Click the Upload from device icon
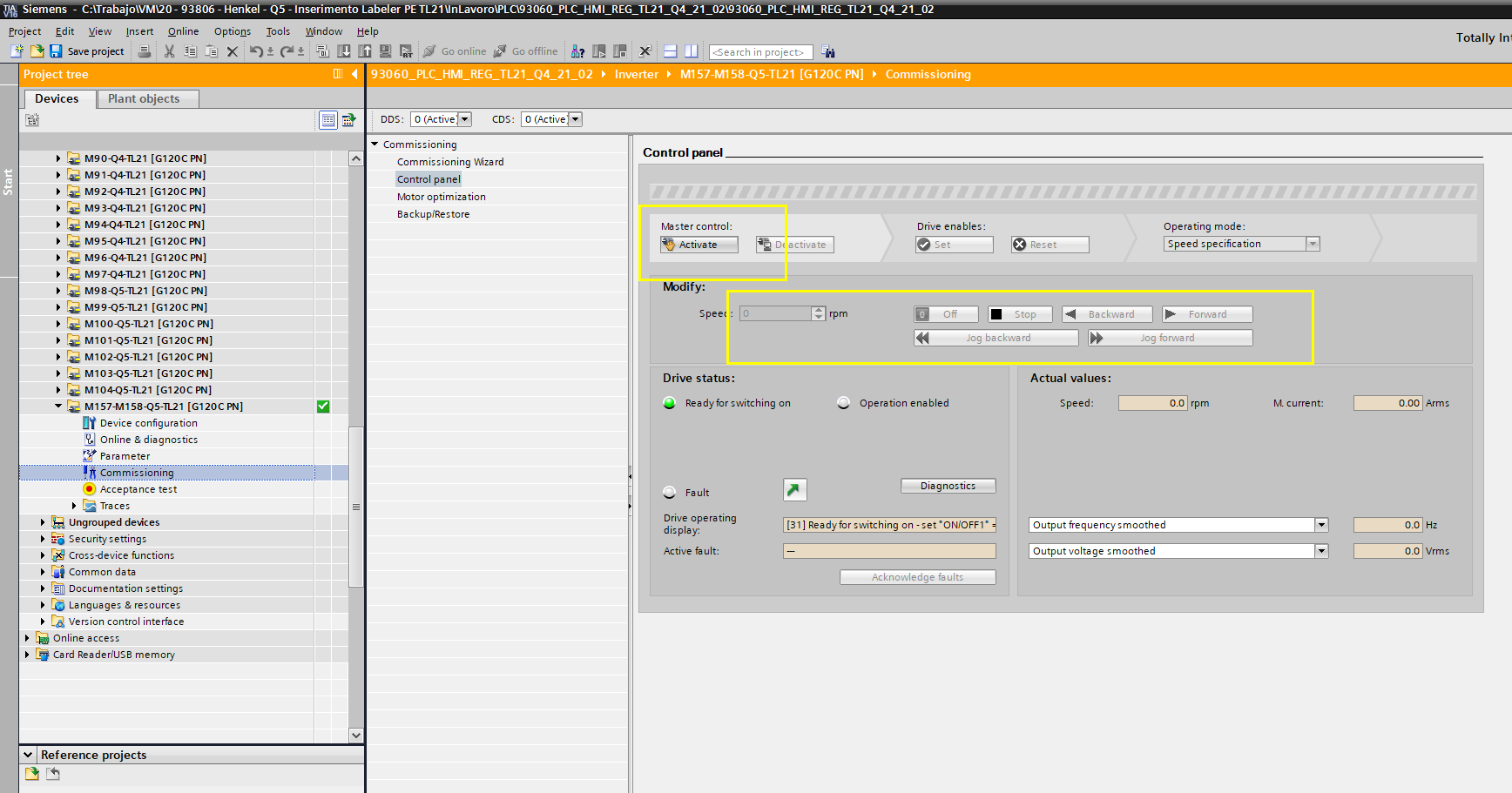This screenshot has height=793, width=1512. pyautogui.click(x=365, y=51)
